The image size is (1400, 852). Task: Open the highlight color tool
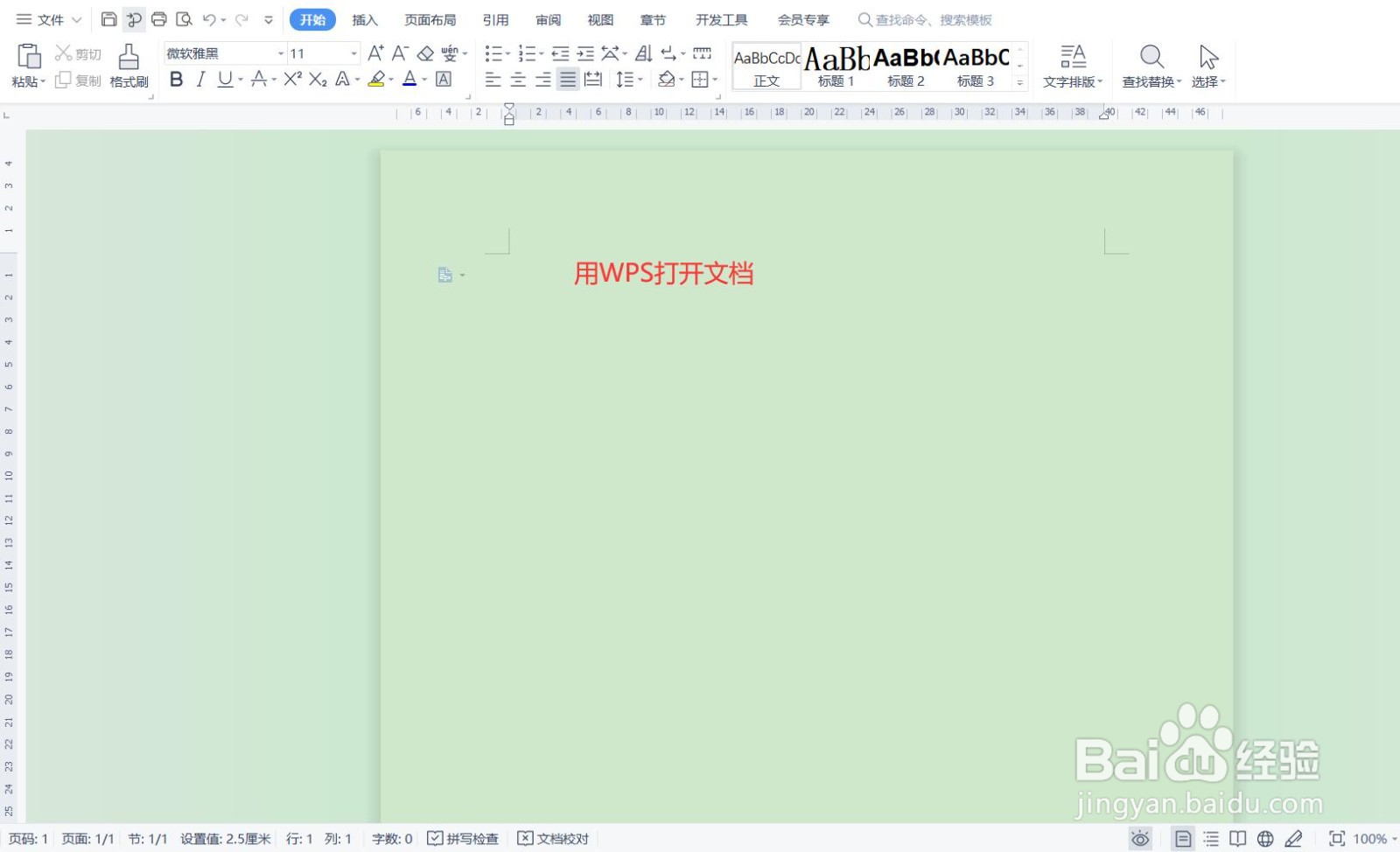point(377,80)
